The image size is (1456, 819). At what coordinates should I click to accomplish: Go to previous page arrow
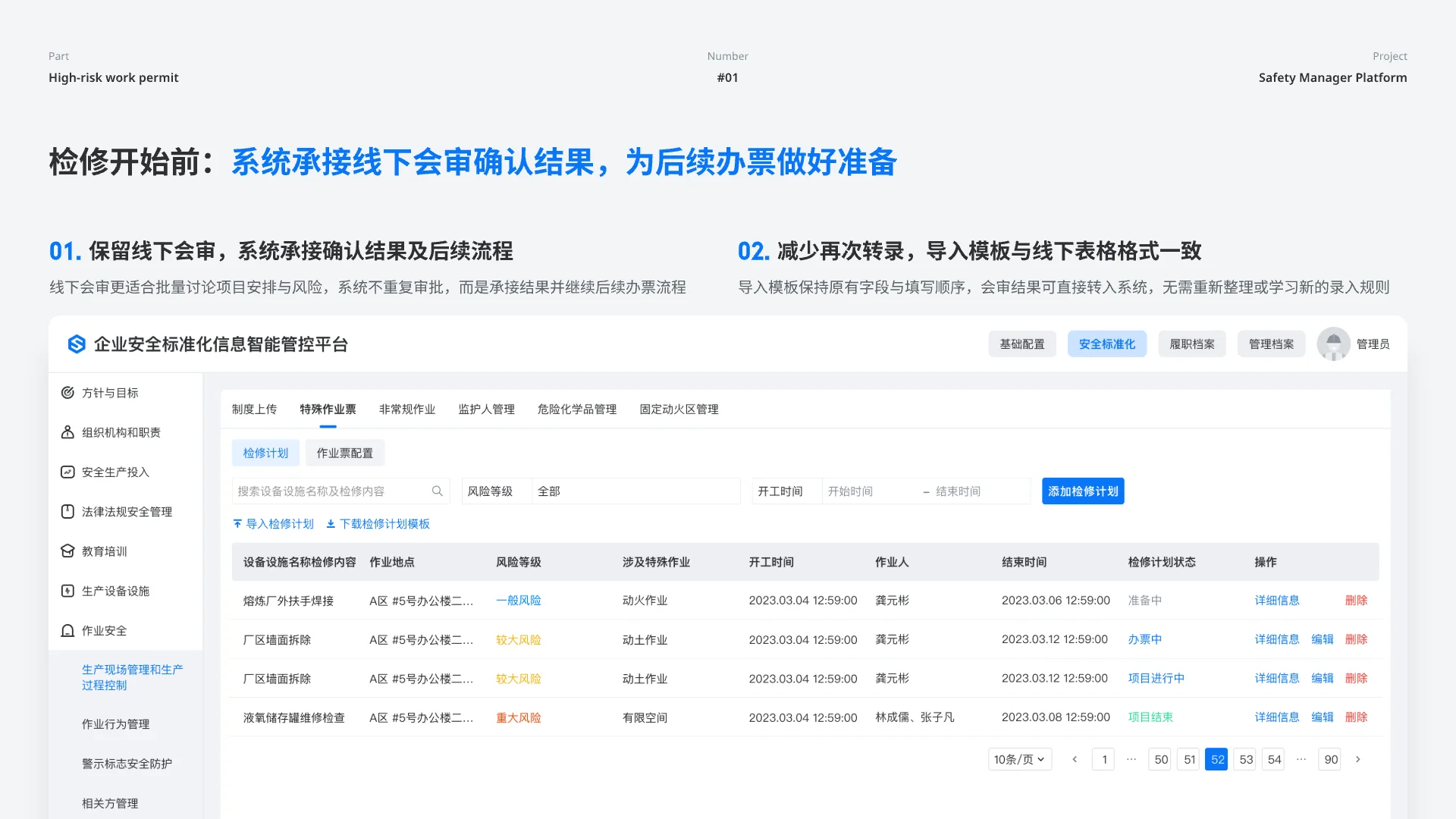[x=1074, y=759]
